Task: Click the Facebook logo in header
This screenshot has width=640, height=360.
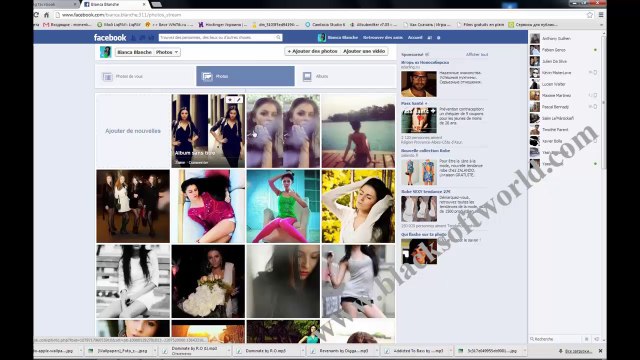Action: (x=110, y=38)
